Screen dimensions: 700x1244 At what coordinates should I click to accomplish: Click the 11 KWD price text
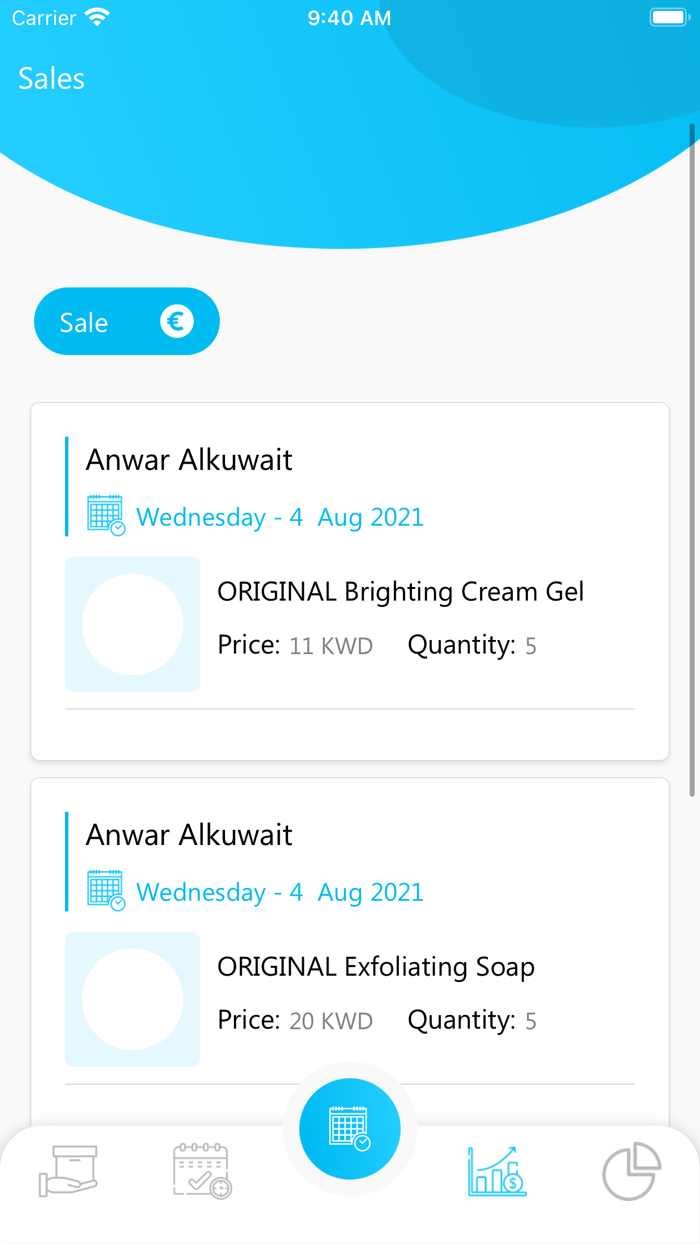[331, 645]
